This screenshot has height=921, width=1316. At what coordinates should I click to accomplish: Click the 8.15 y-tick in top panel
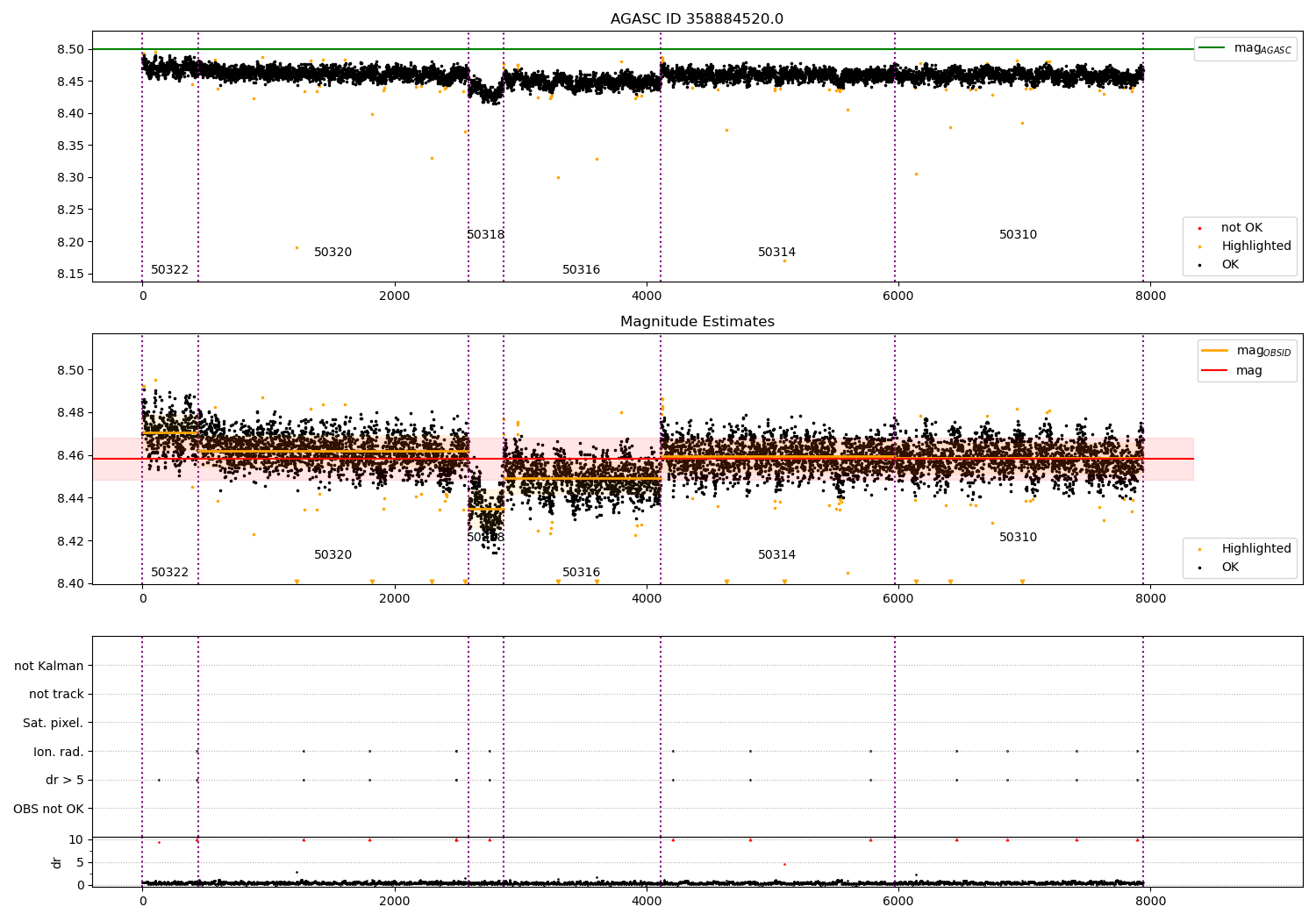tap(70, 275)
